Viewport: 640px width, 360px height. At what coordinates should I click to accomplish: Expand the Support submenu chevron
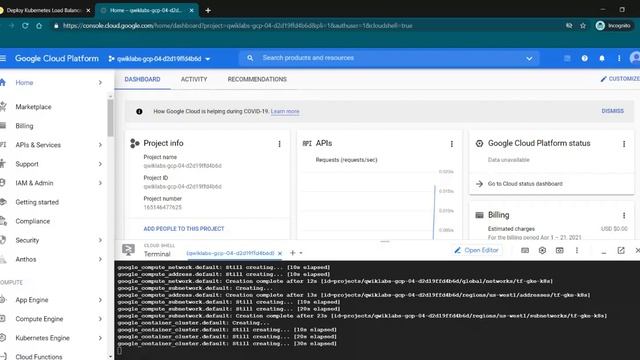[100, 164]
